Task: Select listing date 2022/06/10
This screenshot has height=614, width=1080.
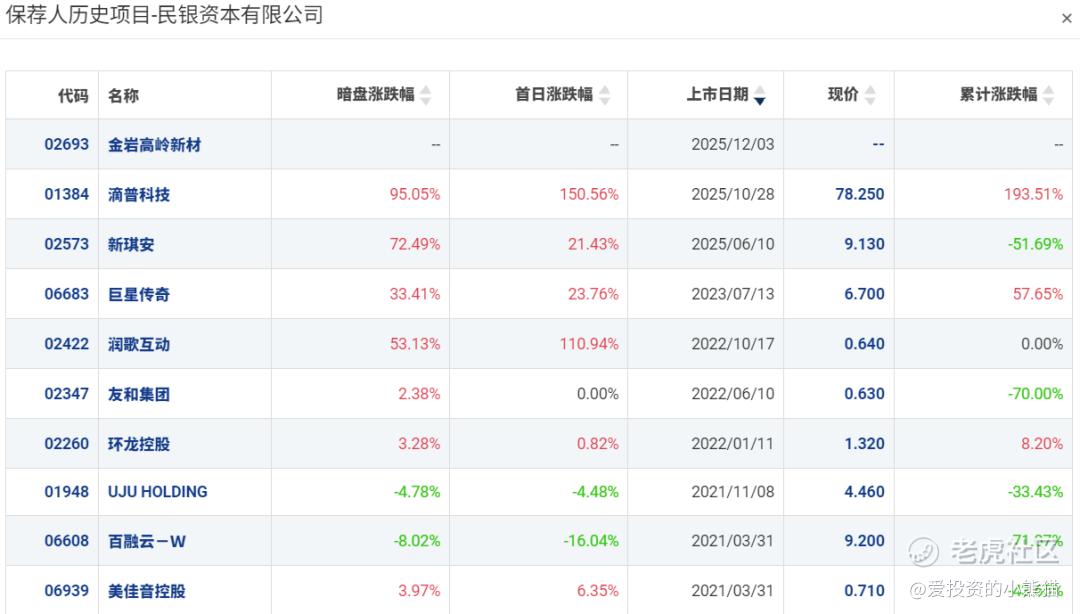Action: 733,393
